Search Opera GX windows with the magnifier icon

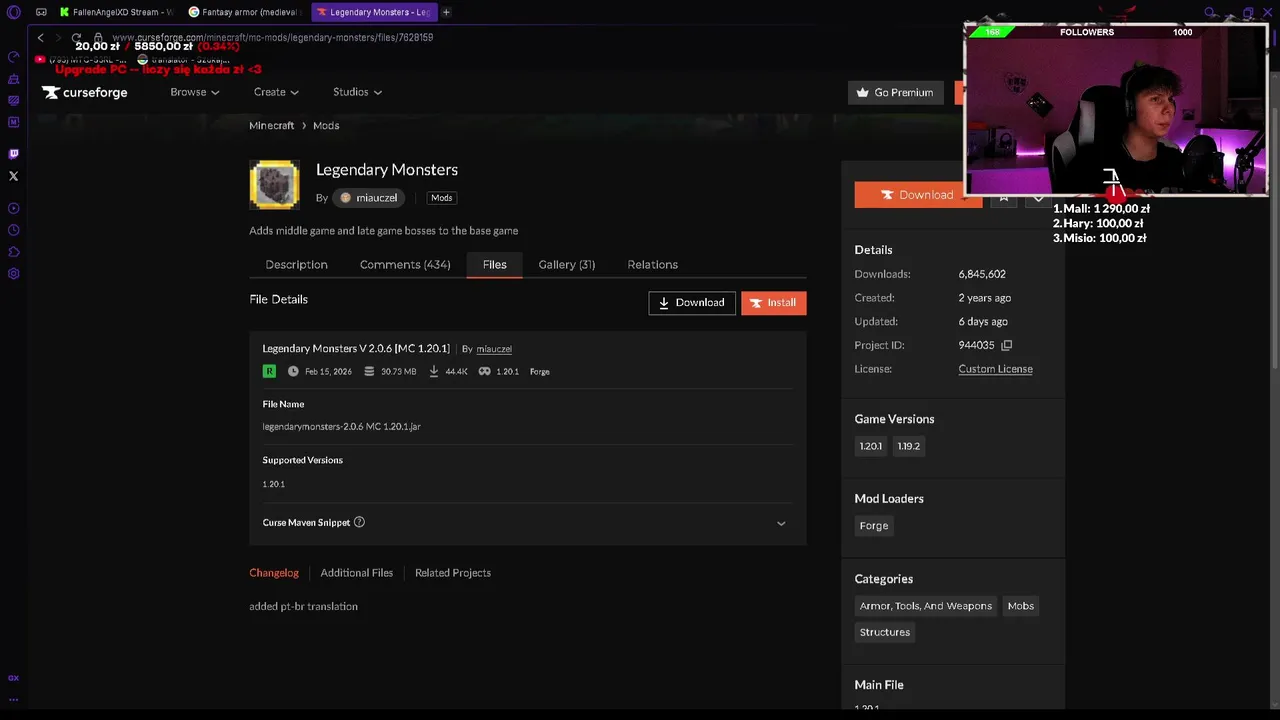tap(1210, 13)
